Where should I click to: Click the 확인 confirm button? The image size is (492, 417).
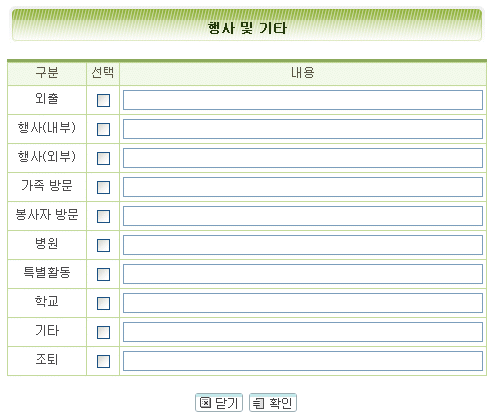[x=273, y=403]
